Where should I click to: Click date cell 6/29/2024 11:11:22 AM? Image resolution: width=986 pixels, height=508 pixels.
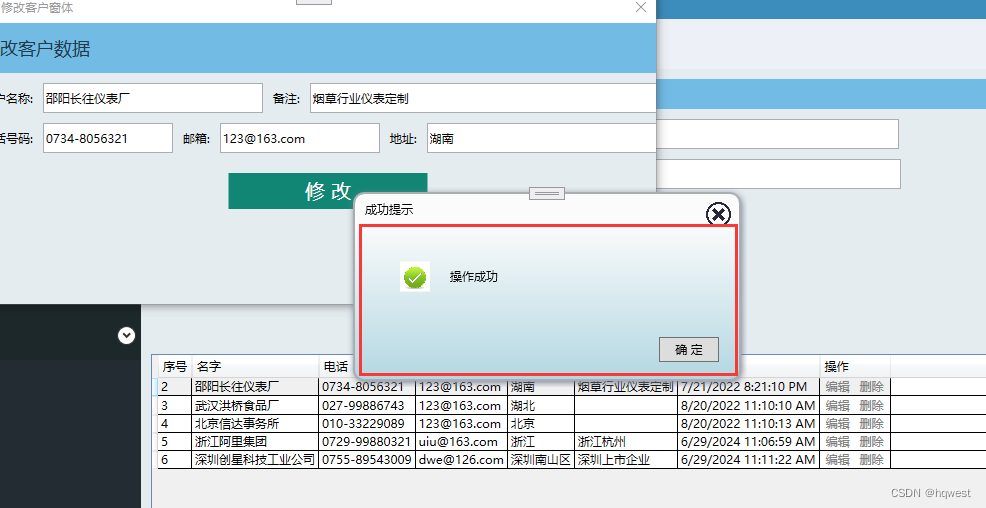(x=748, y=460)
